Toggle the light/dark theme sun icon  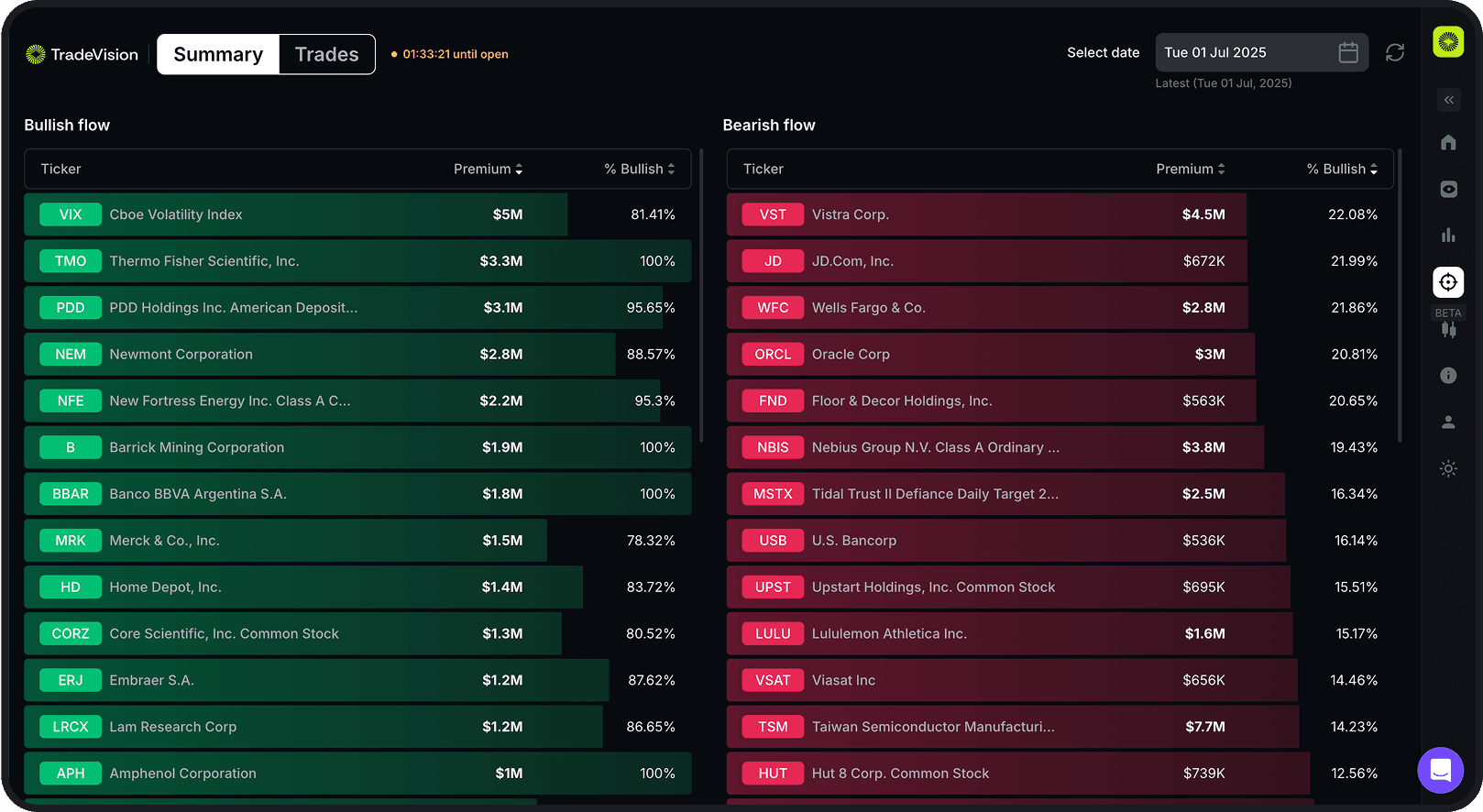tap(1448, 468)
